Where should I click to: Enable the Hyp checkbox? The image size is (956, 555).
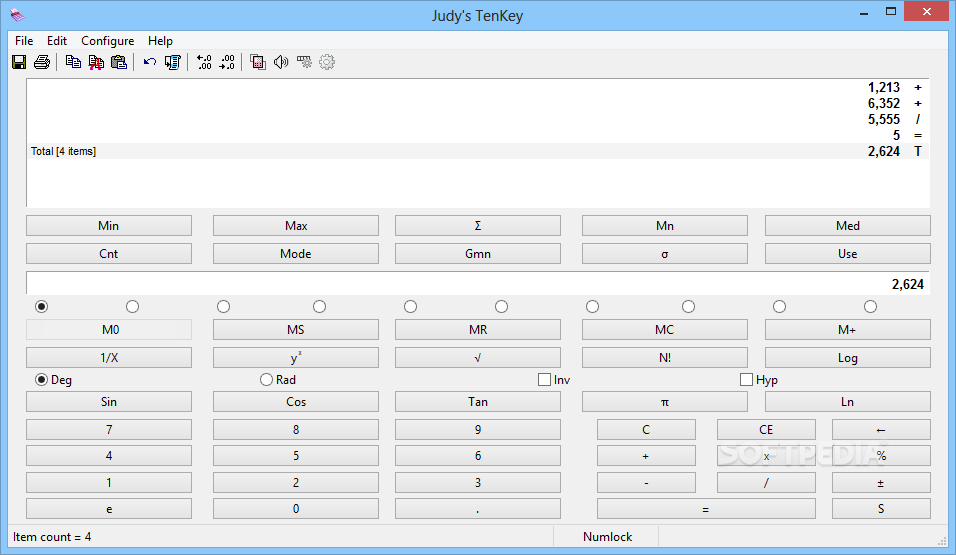759,380
